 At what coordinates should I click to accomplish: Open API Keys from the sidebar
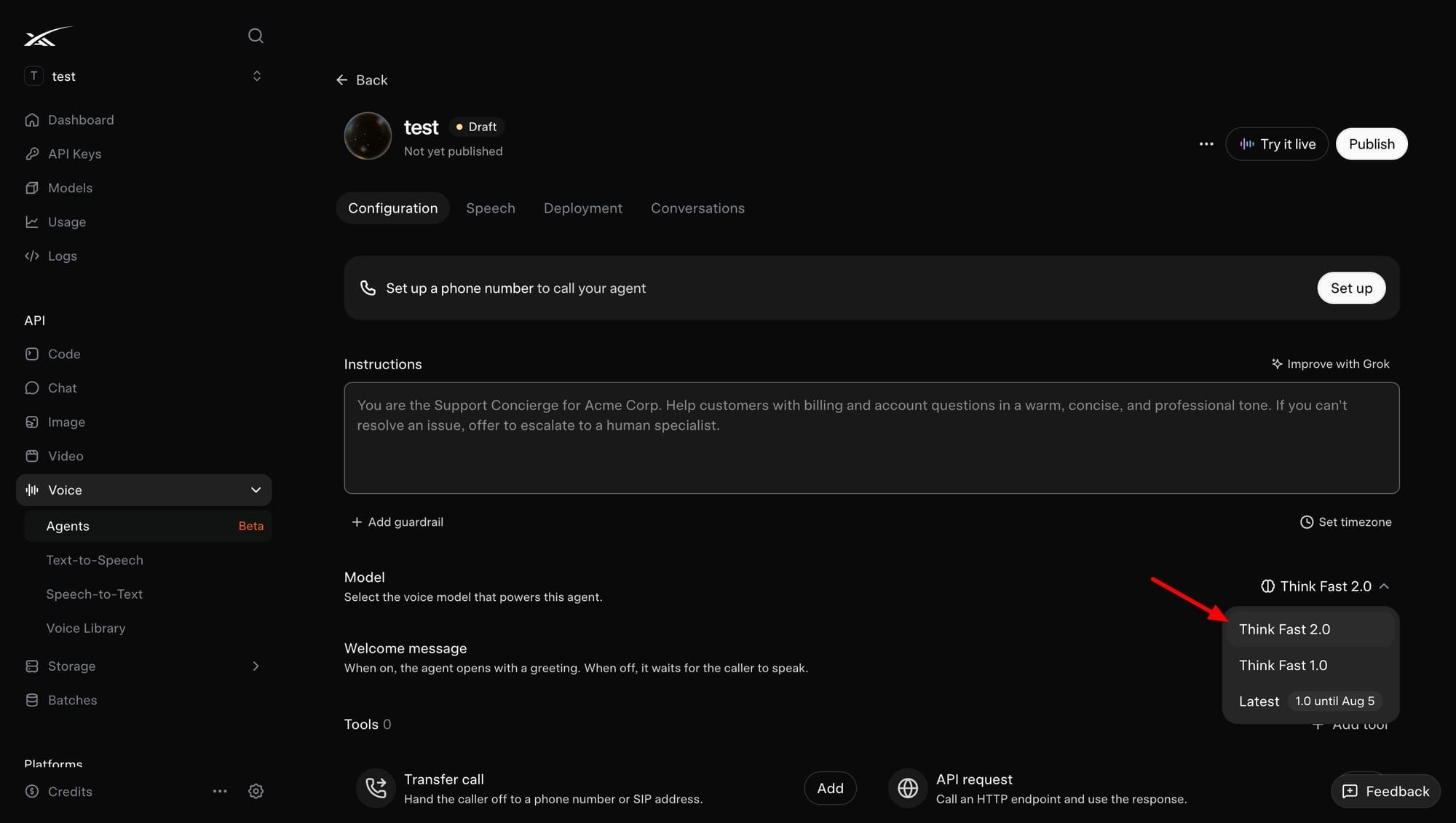(74, 154)
